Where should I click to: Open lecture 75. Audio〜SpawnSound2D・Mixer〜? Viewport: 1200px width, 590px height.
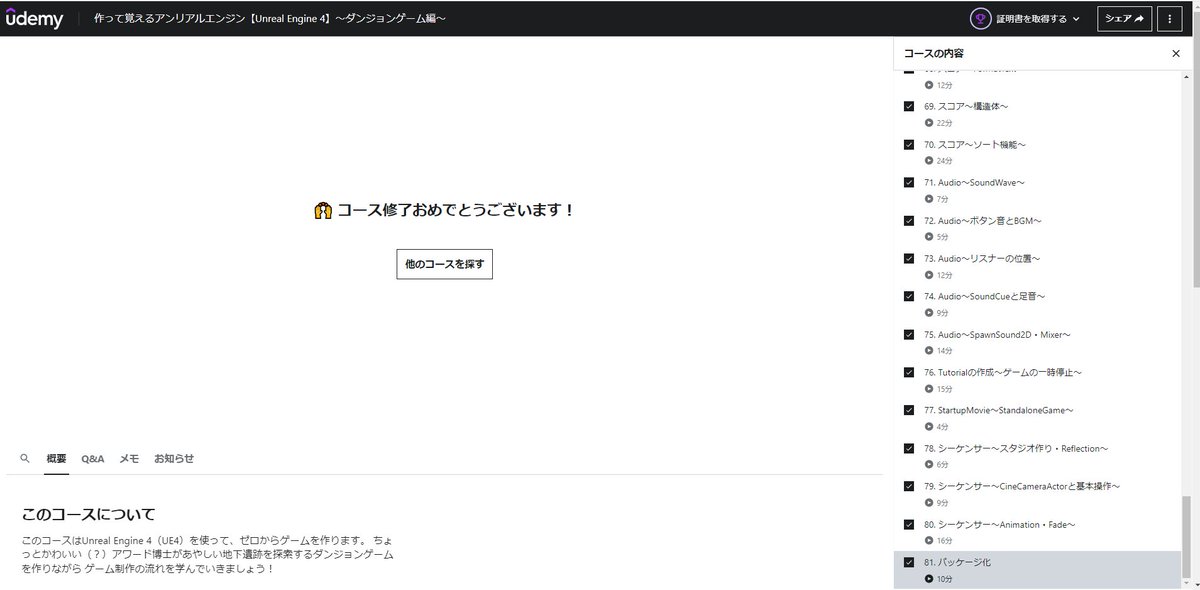pyautogui.click(x=997, y=334)
